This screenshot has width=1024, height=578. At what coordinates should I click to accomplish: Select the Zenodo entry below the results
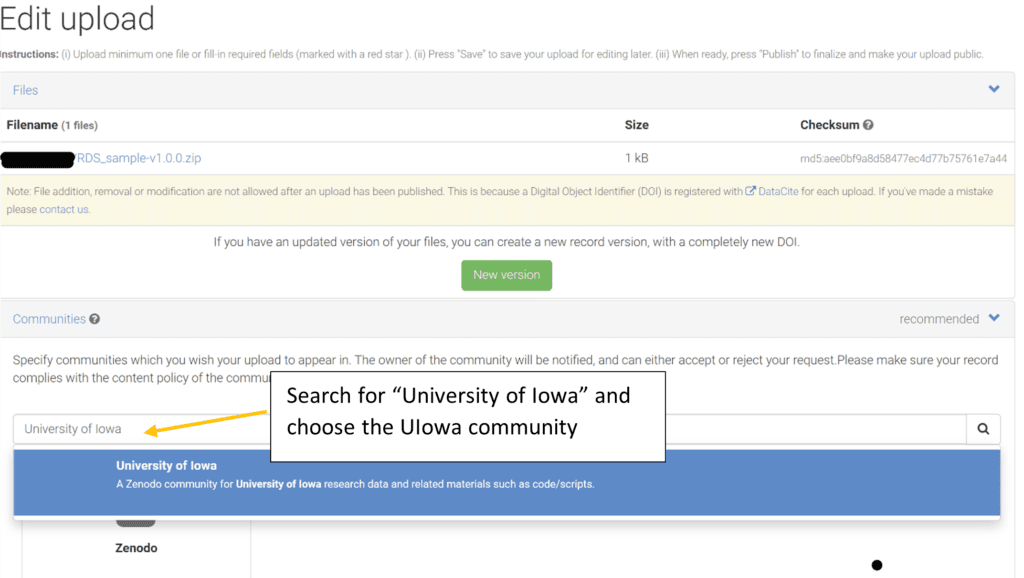135,547
